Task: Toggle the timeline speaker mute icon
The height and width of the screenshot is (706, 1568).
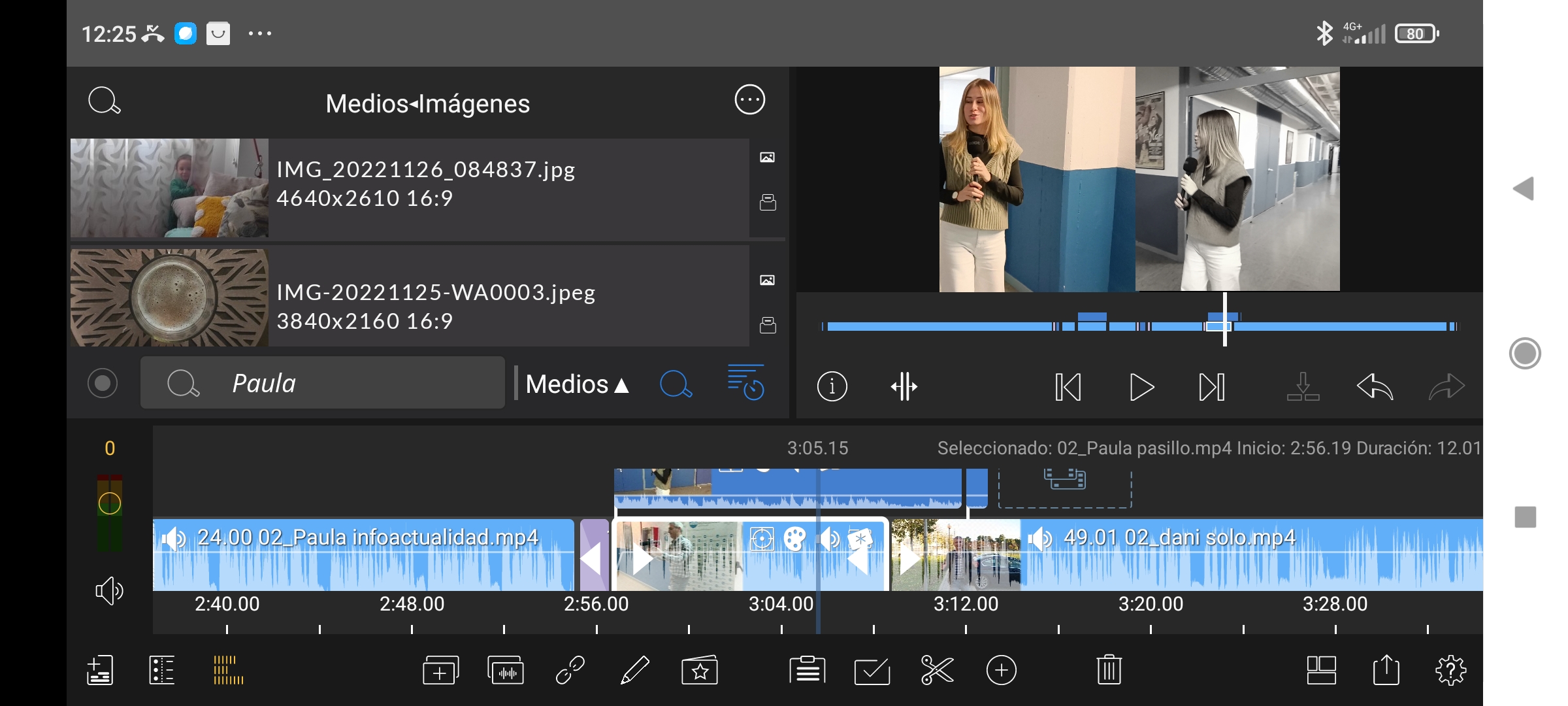Action: pos(109,591)
